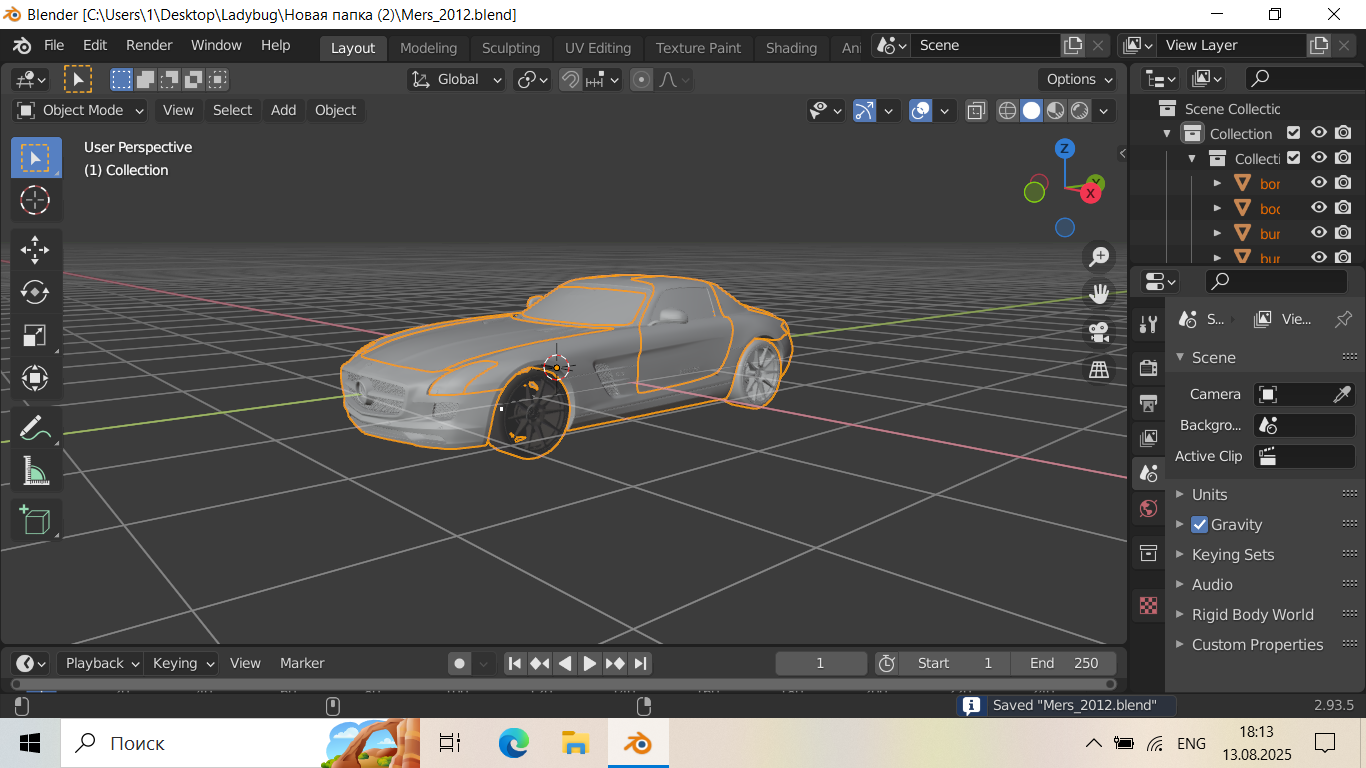The image size is (1366, 768).
Task: Activate the Annotate pencil tool
Action: tap(35, 427)
